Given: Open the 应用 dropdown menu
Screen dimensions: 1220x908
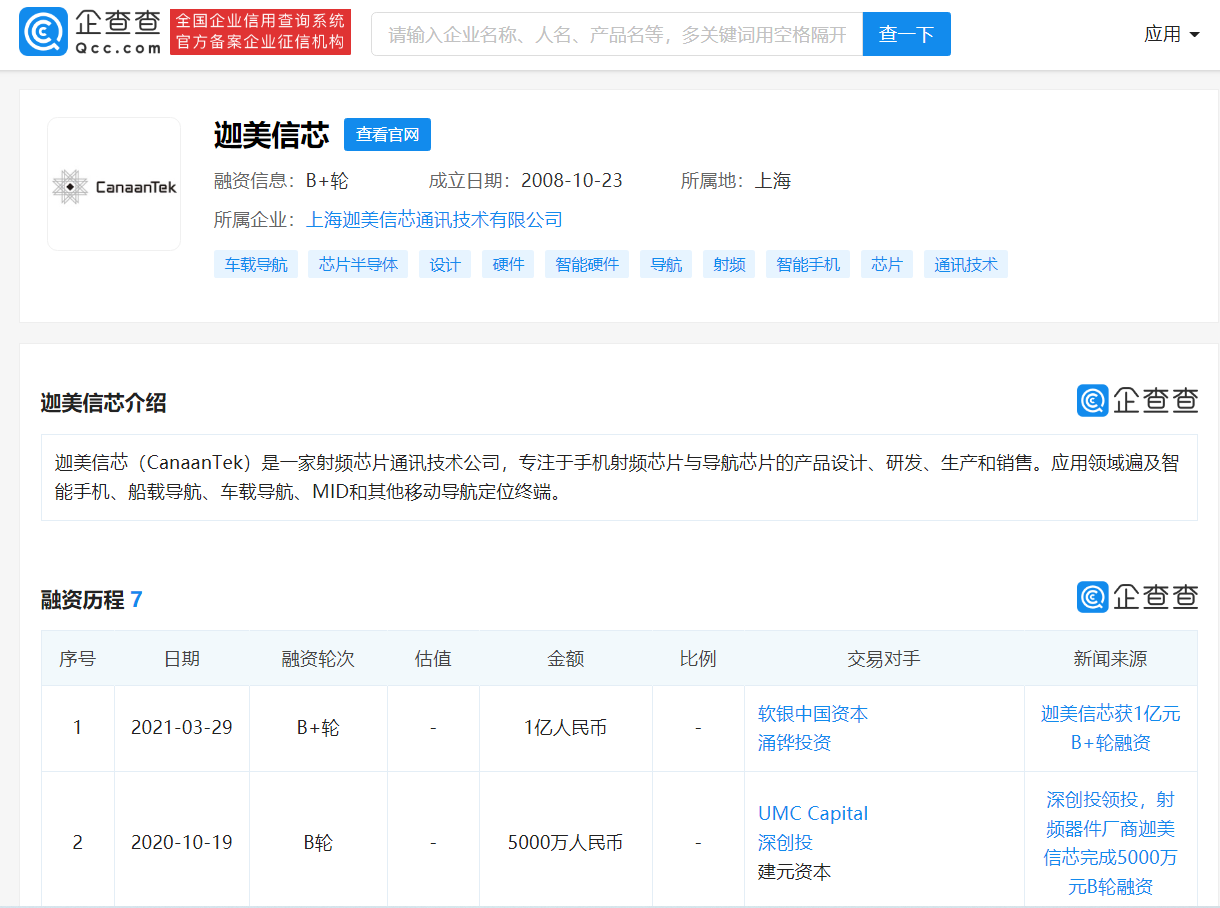Looking at the screenshot, I should [x=1171, y=34].
